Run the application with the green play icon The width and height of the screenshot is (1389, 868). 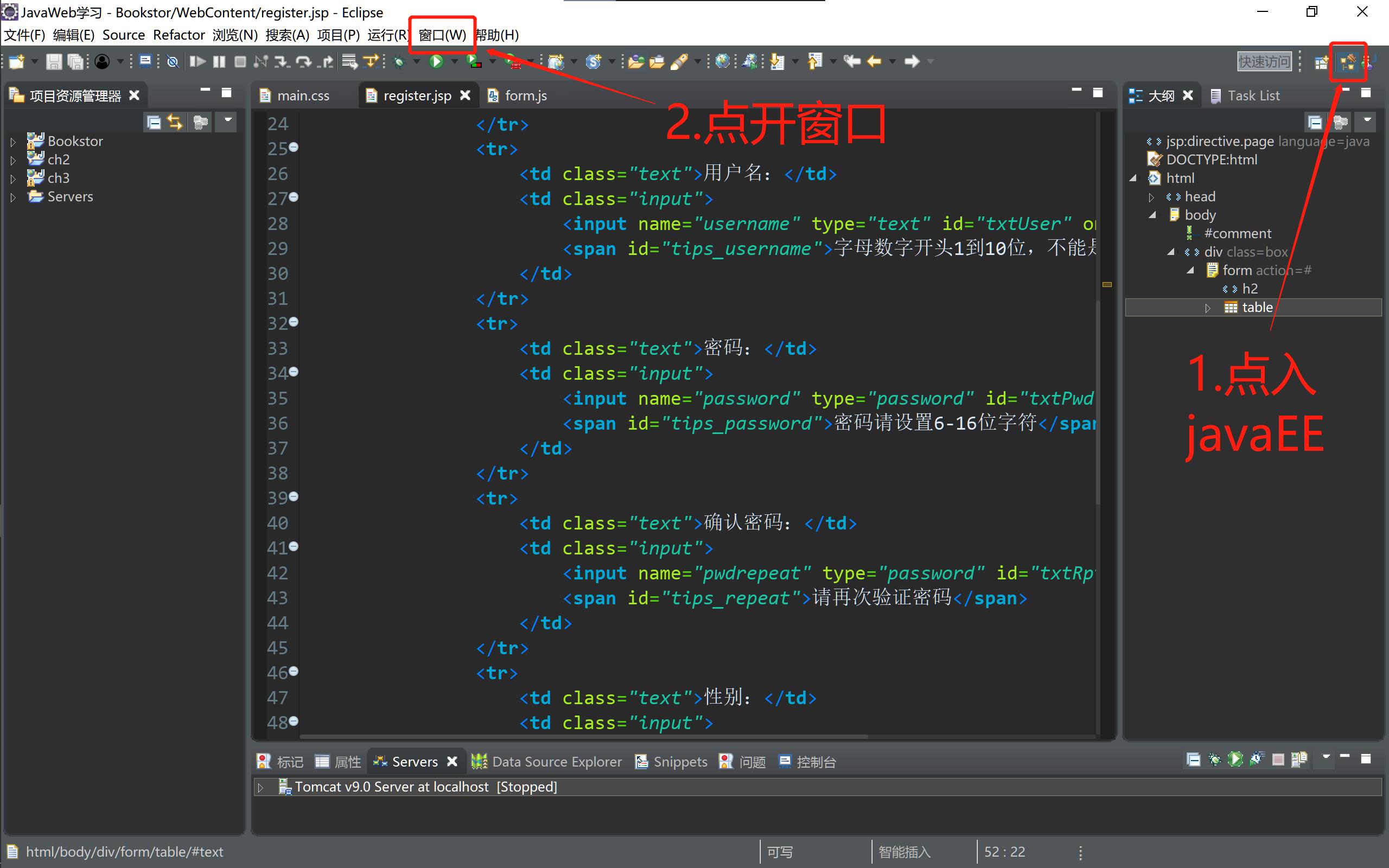coord(436,61)
